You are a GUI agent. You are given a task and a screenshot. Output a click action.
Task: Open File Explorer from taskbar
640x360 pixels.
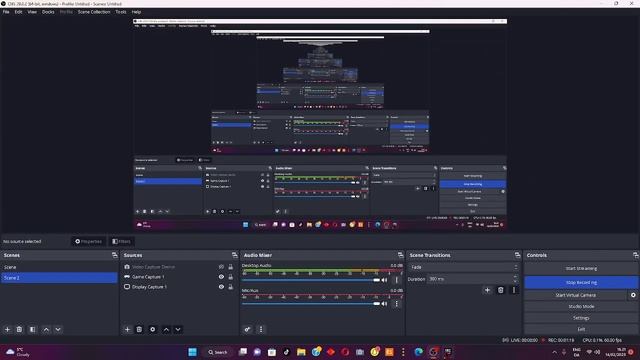(301, 352)
